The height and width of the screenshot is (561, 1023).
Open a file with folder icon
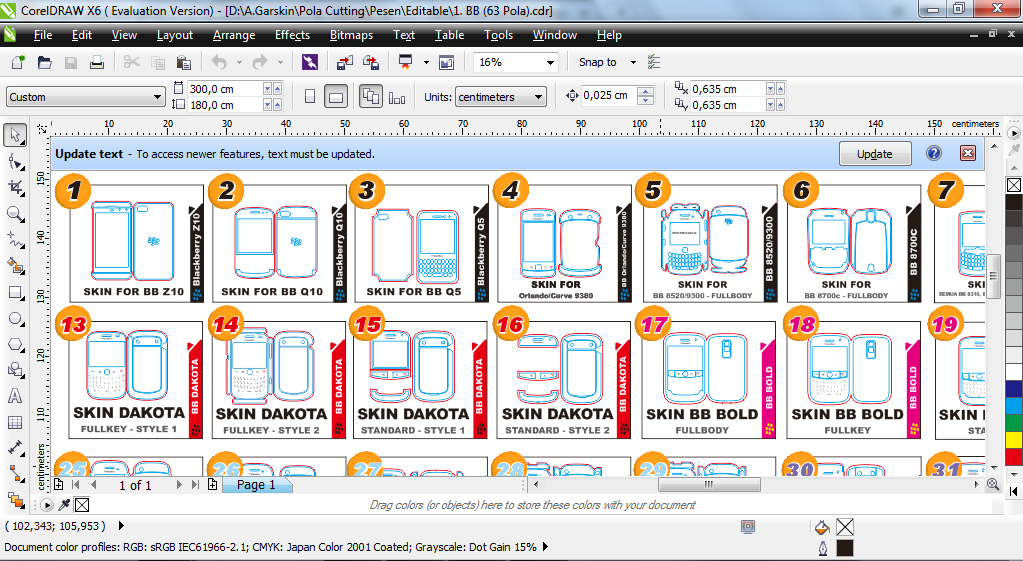(44, 62)
